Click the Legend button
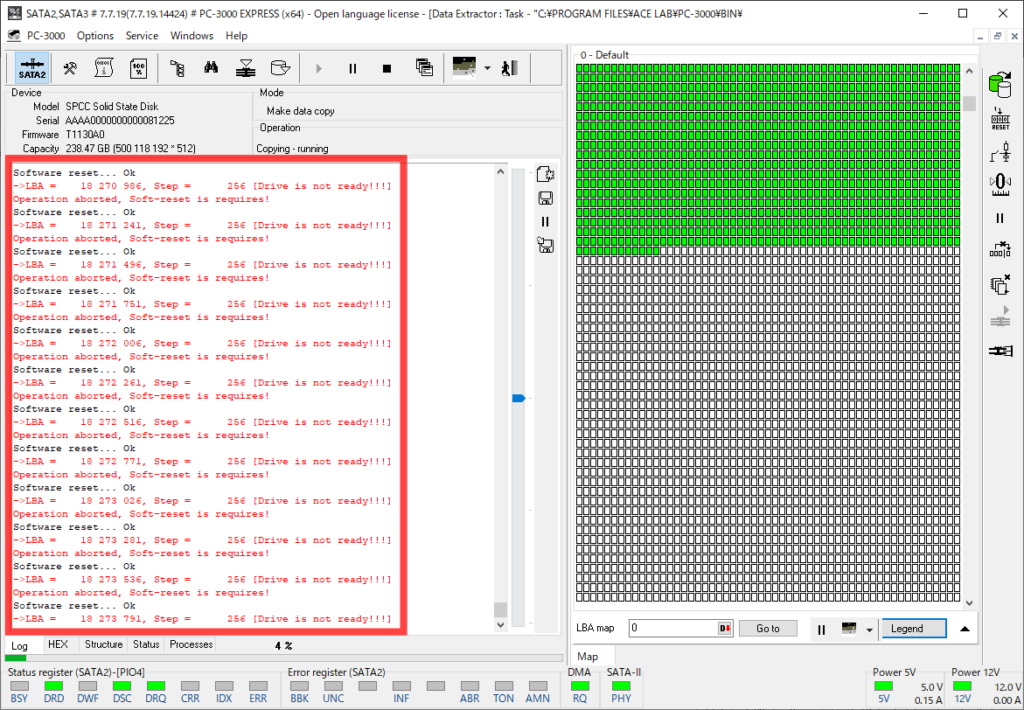 (914, 628)
